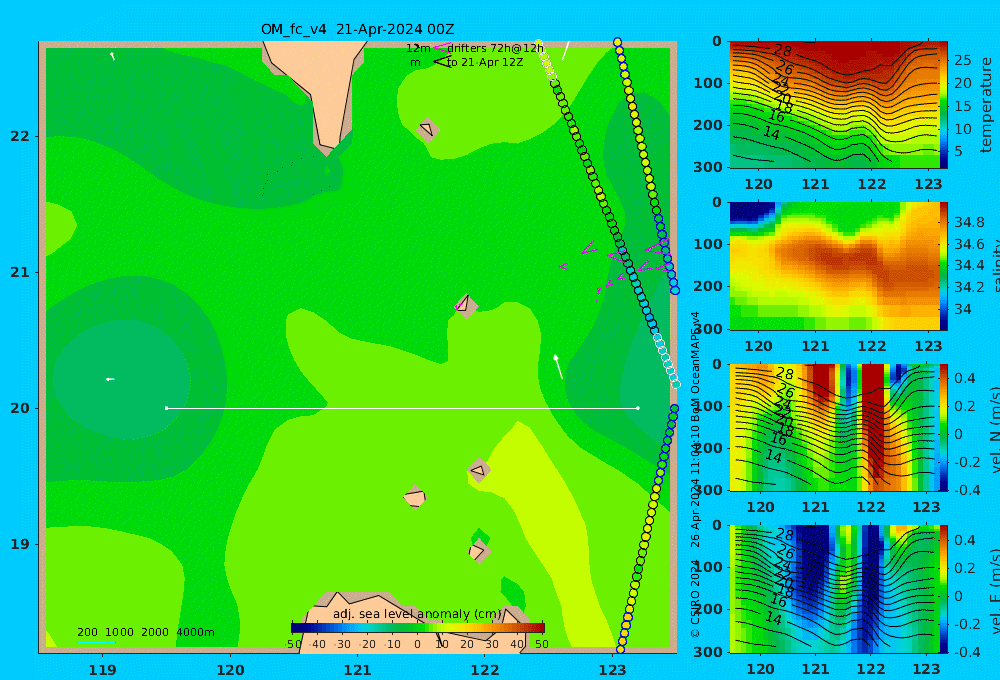The width and height of the screenshot is (1000, 680).
Task: Click the OM_fc_v4 21-Apr-2024 00Z title
Action: pos(357,29)
